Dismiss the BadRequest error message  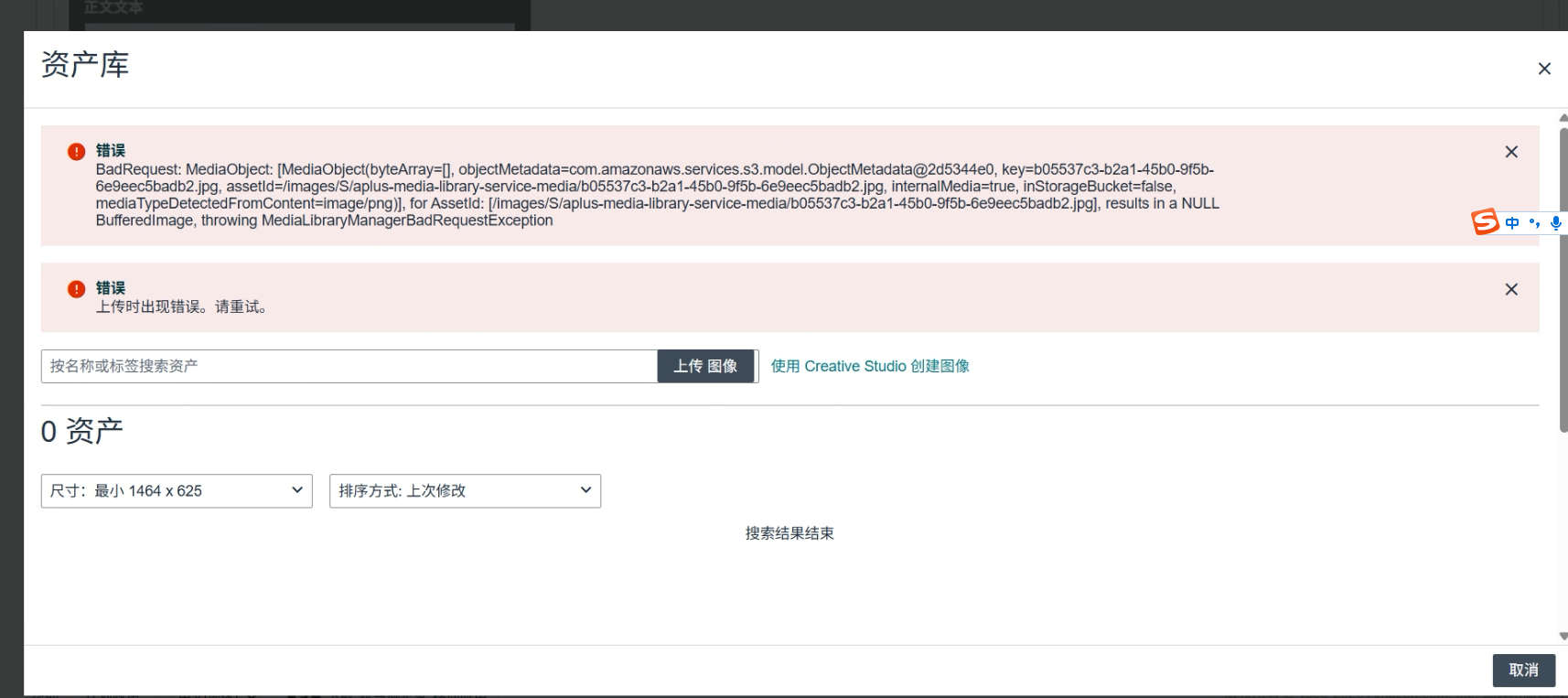coord(1511,152)
